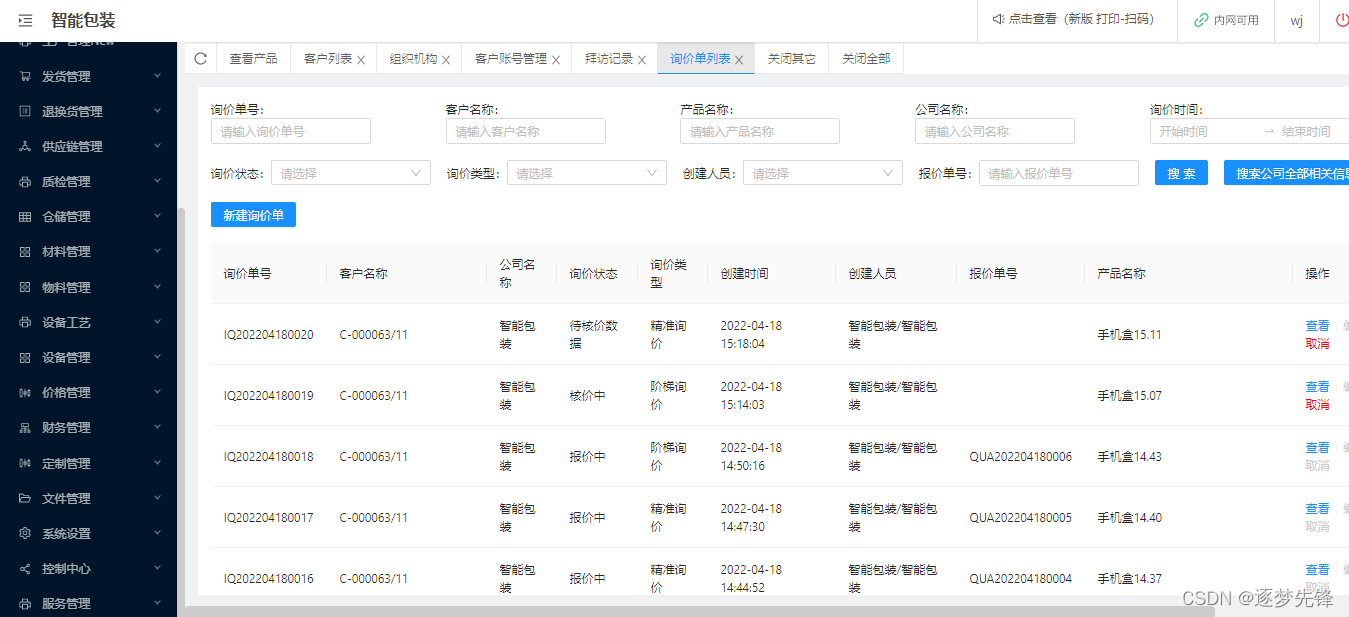The image size is (1349, 617).
Task: Click the printer icon next to 设备工艺
Action: click(x=25, y=323)
